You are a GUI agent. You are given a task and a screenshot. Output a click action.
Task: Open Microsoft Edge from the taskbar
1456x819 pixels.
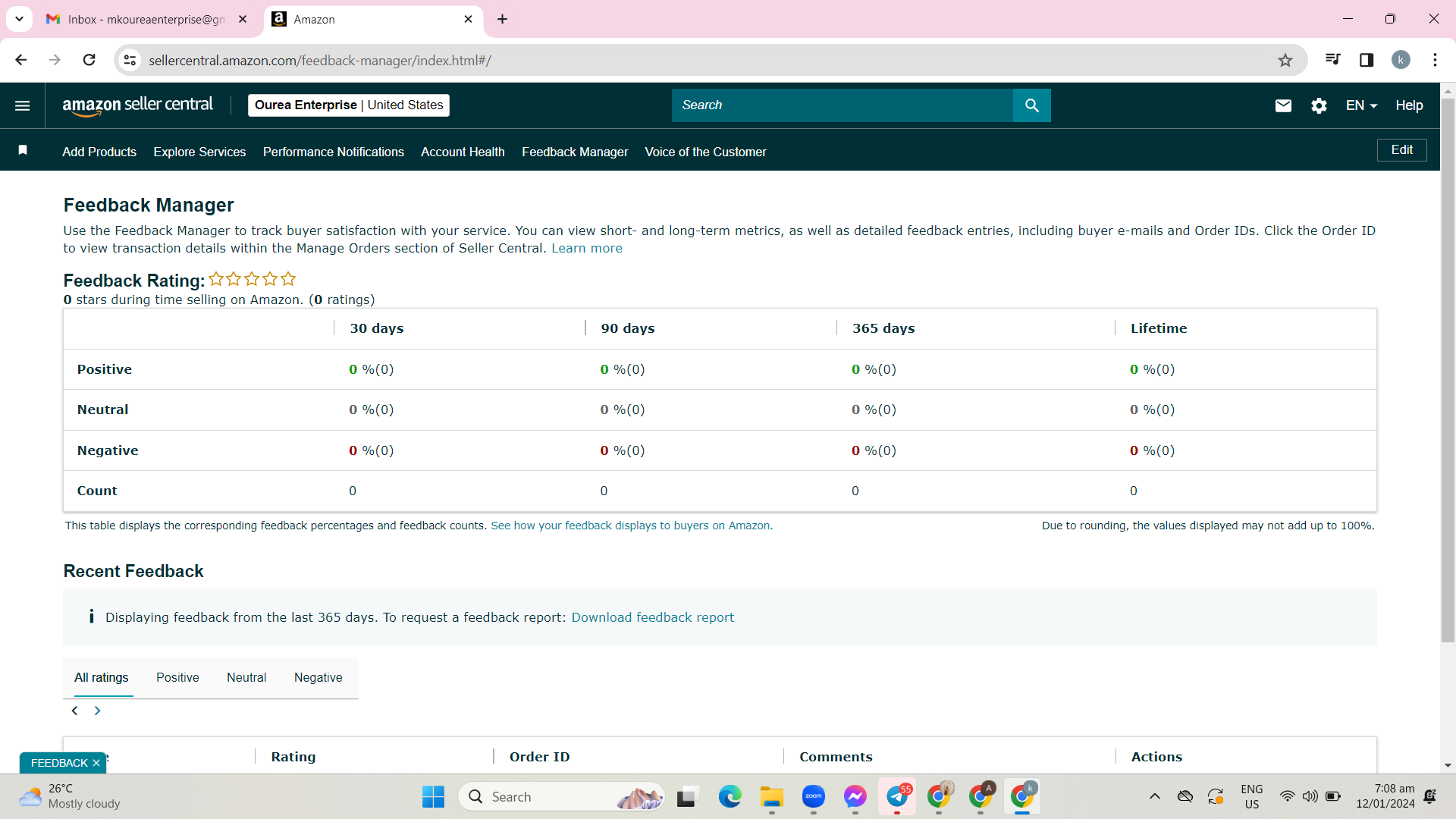point(730,797)
